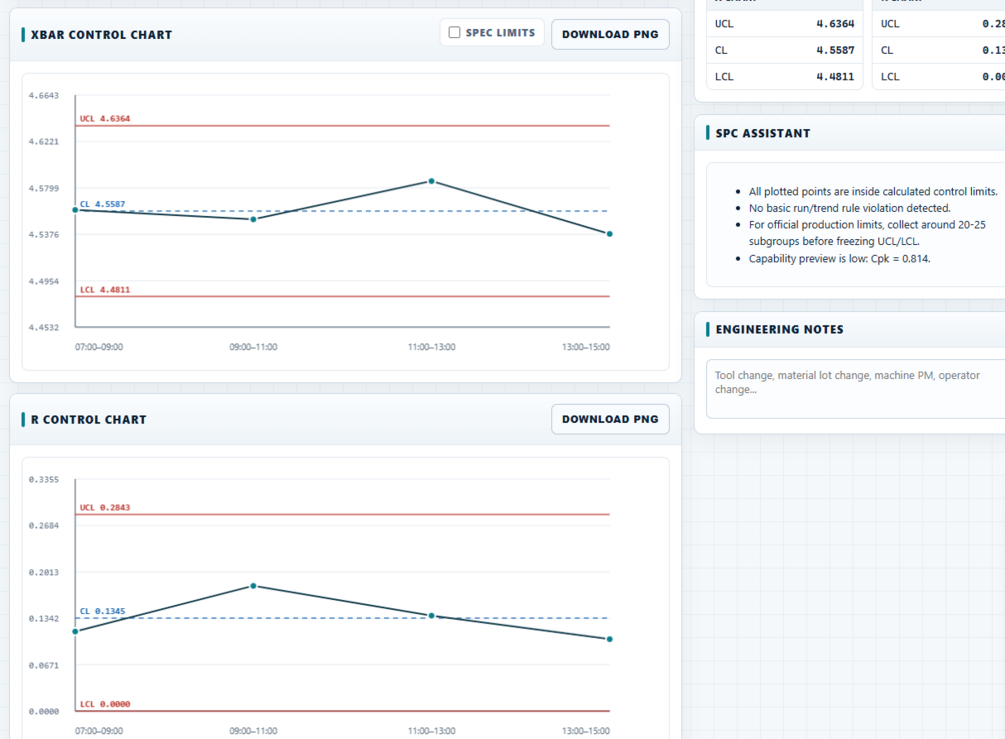Viewport: 1005px width, 739px height.
Task: Select the 07:00–09:00 point on R chart
Action: [75, 631]
